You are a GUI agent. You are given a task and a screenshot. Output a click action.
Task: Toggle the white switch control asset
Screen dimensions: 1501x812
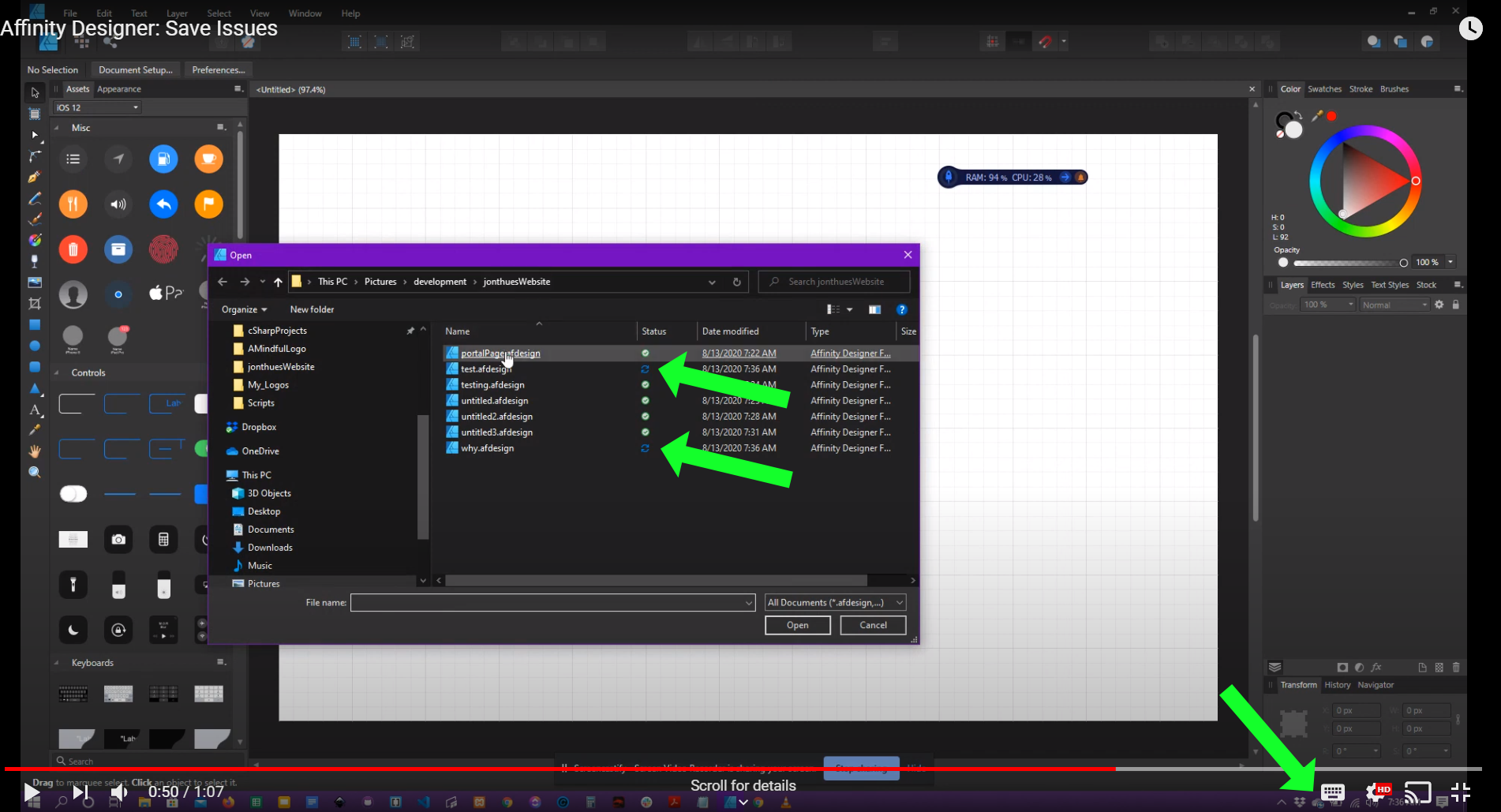pos(73,494)
